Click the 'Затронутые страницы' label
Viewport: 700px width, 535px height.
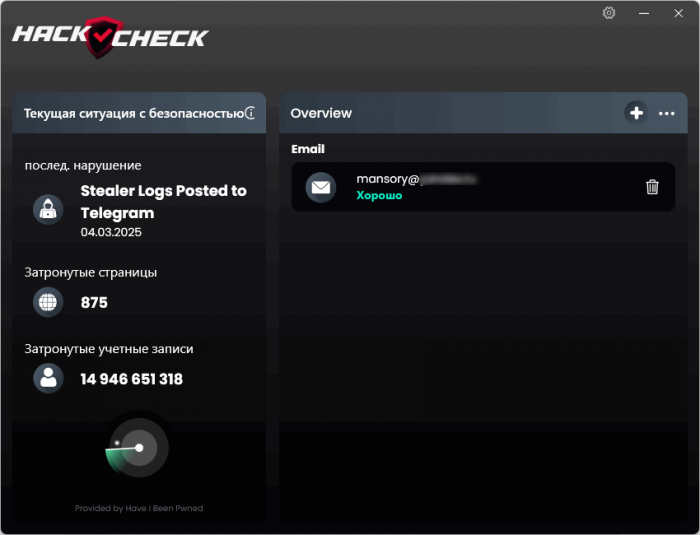(x=91, y=272)
